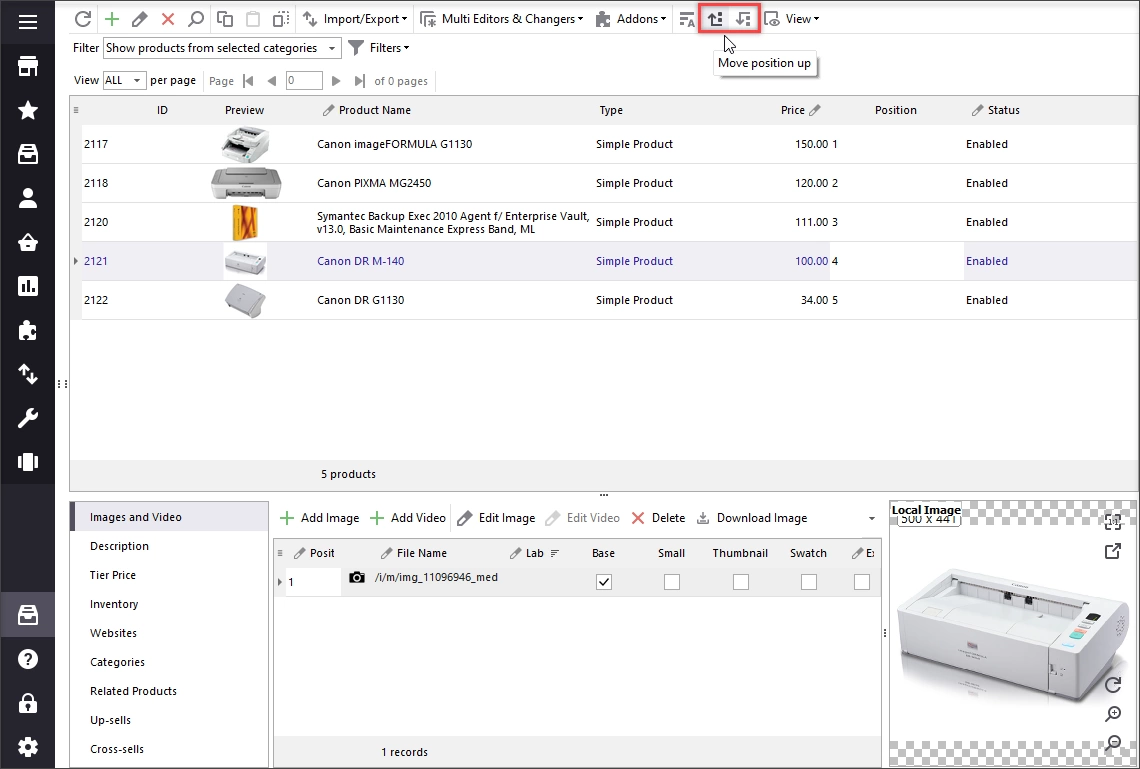Click the clone product toolbar icon
This screenshot has height=769, width=1140.
click(x=281, y=19)
